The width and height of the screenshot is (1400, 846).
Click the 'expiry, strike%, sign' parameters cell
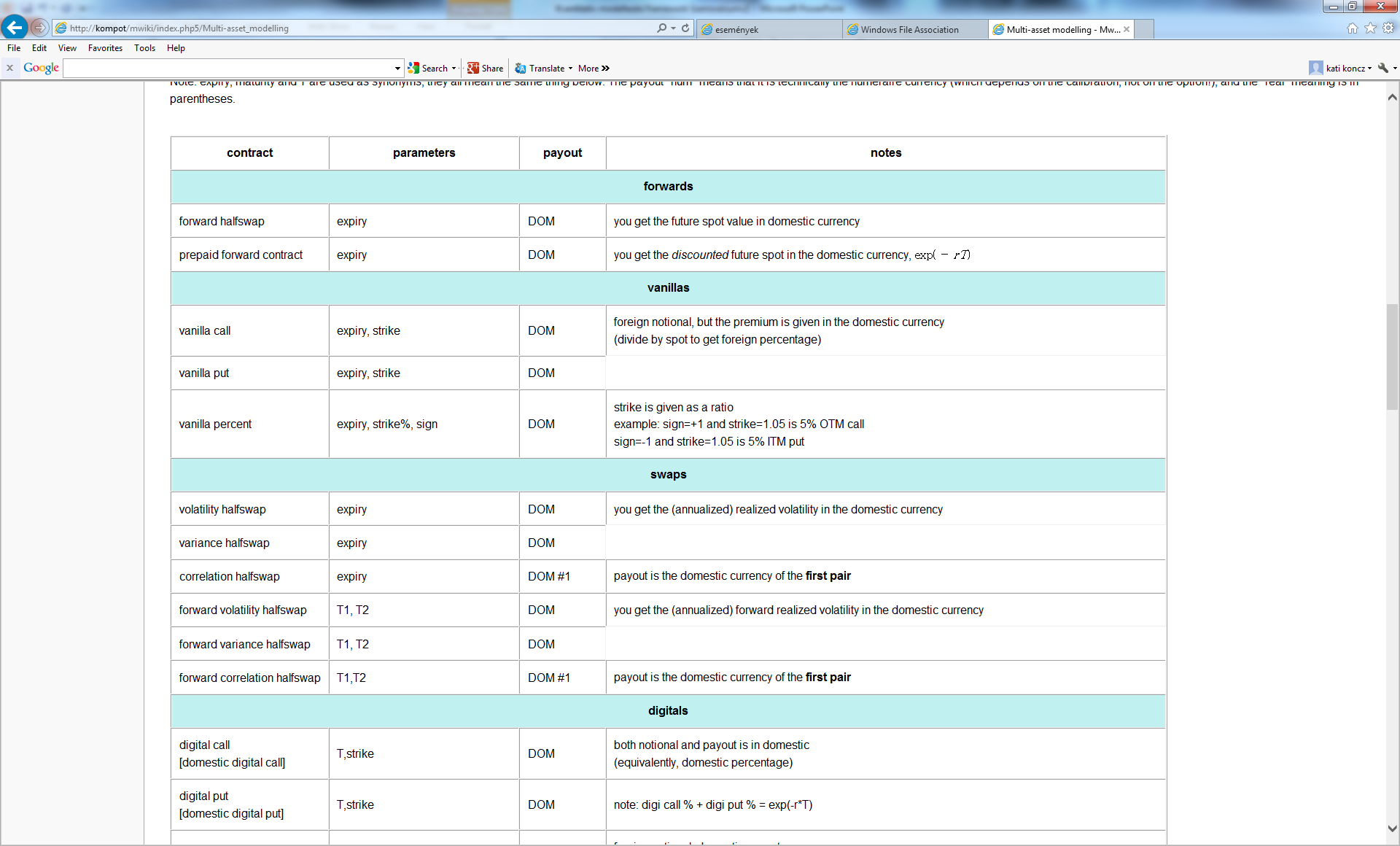(x=424, y=424)
